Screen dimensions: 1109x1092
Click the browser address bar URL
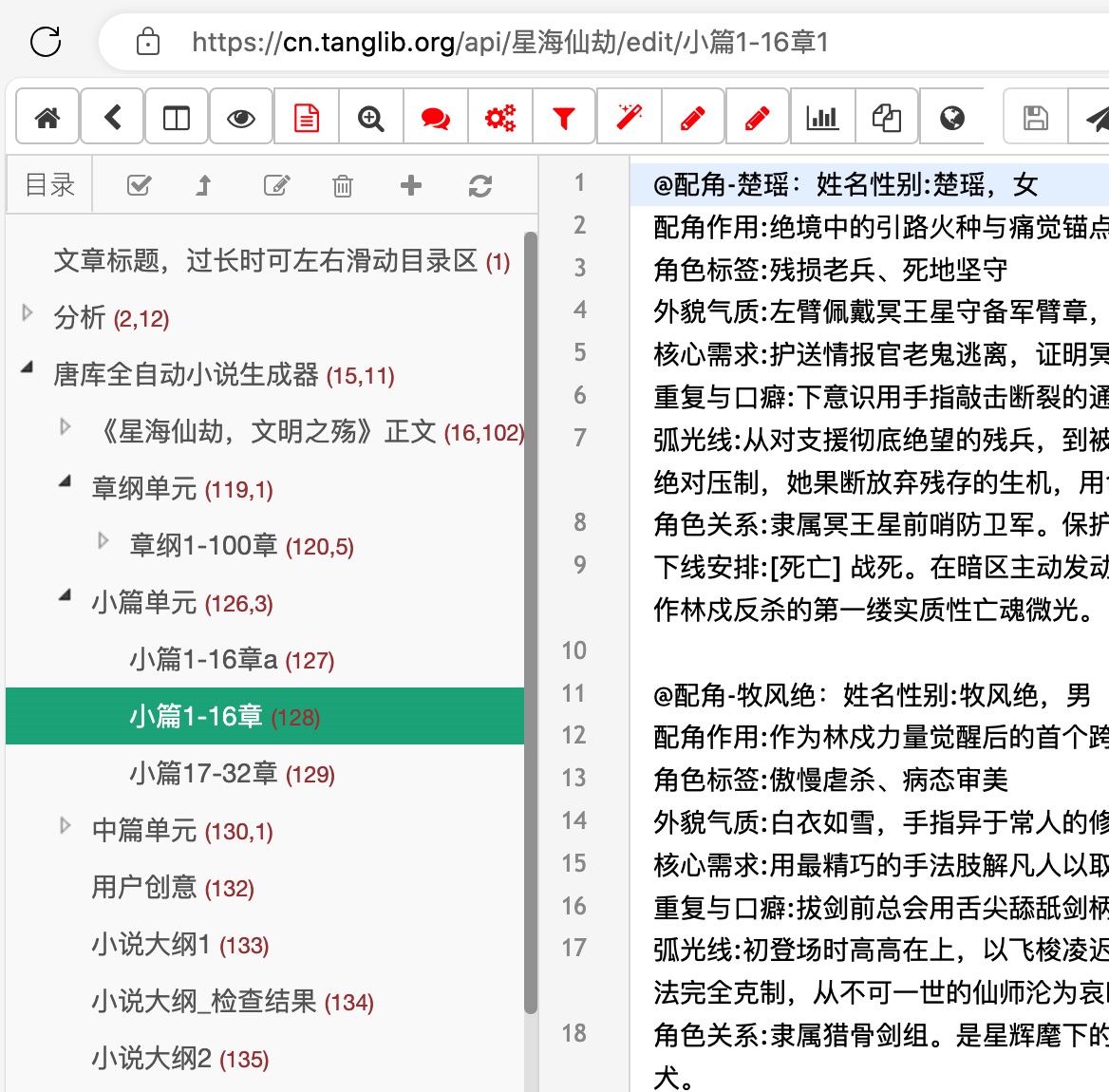coord(509,43)
